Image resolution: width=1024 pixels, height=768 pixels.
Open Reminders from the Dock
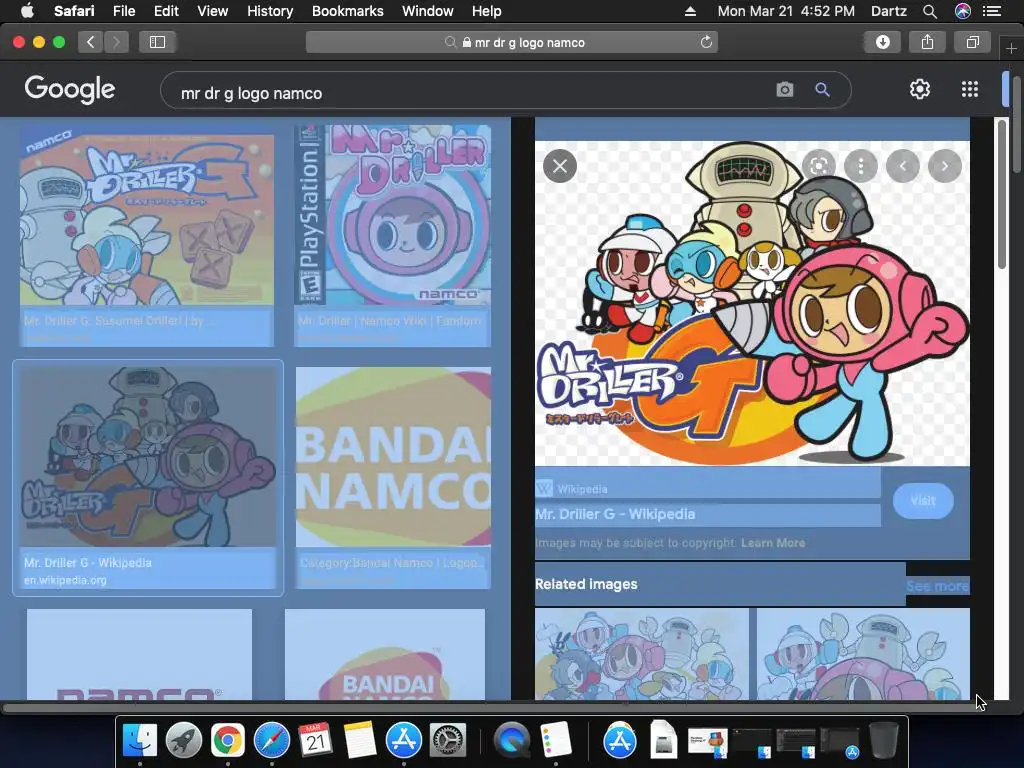point(556,741)
